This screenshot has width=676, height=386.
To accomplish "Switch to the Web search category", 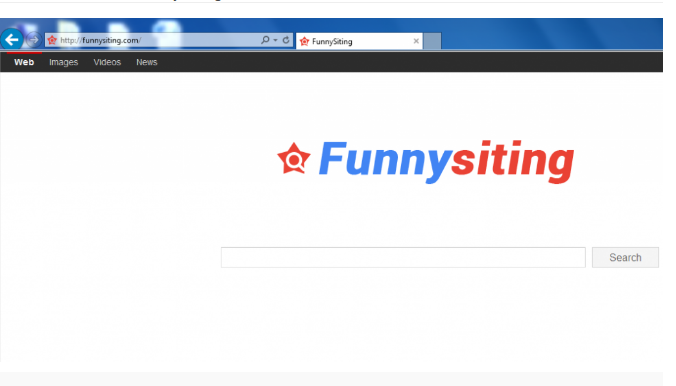I will (24, 62).
